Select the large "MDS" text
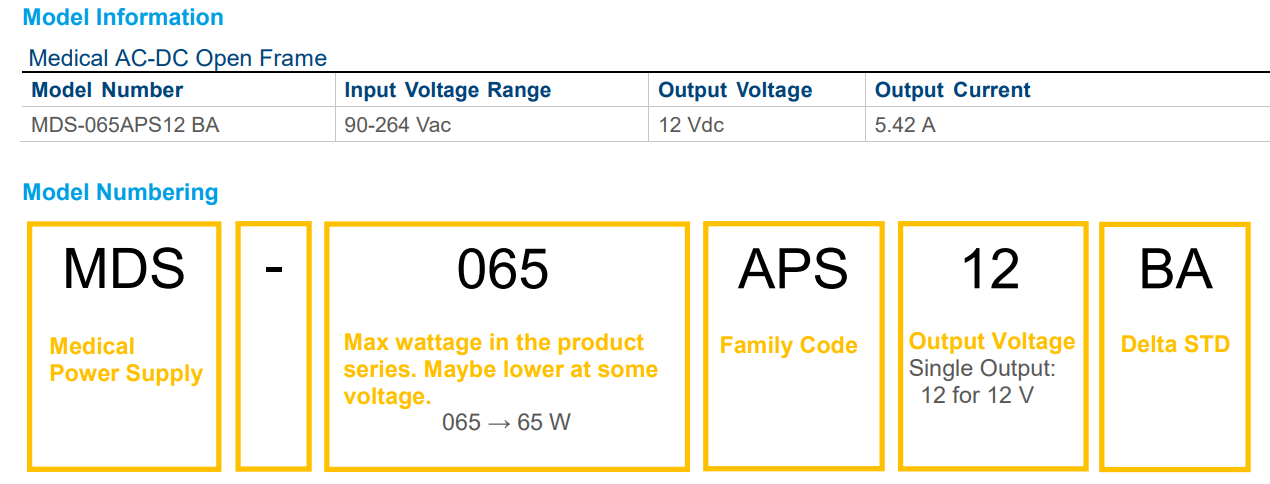This screenshot has width=1270, height=484. 124,268
